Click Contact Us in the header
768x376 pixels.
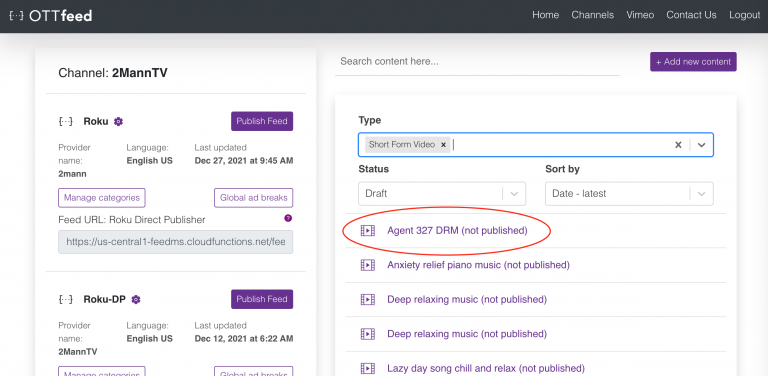691,15
